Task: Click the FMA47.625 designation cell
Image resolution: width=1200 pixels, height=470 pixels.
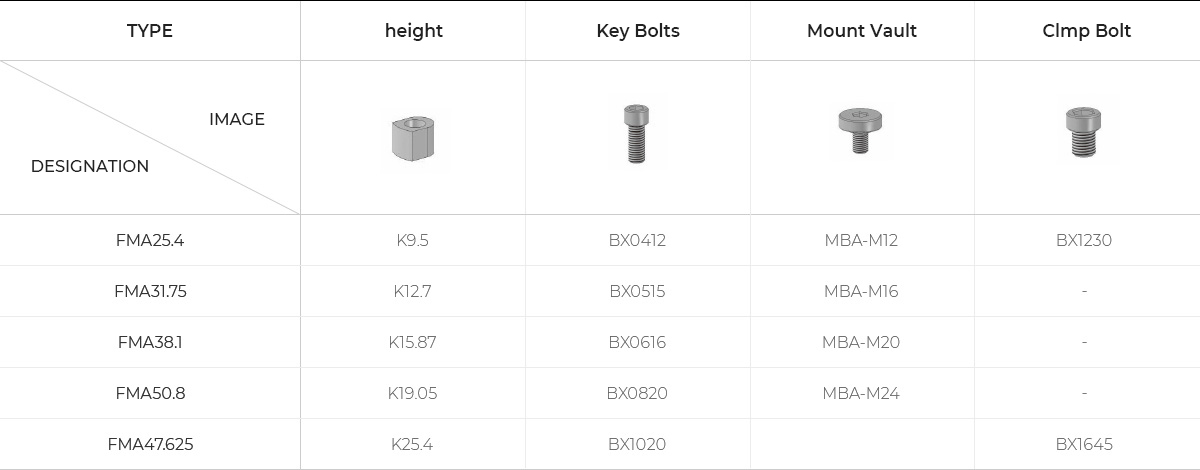Action: pos(150,444)
